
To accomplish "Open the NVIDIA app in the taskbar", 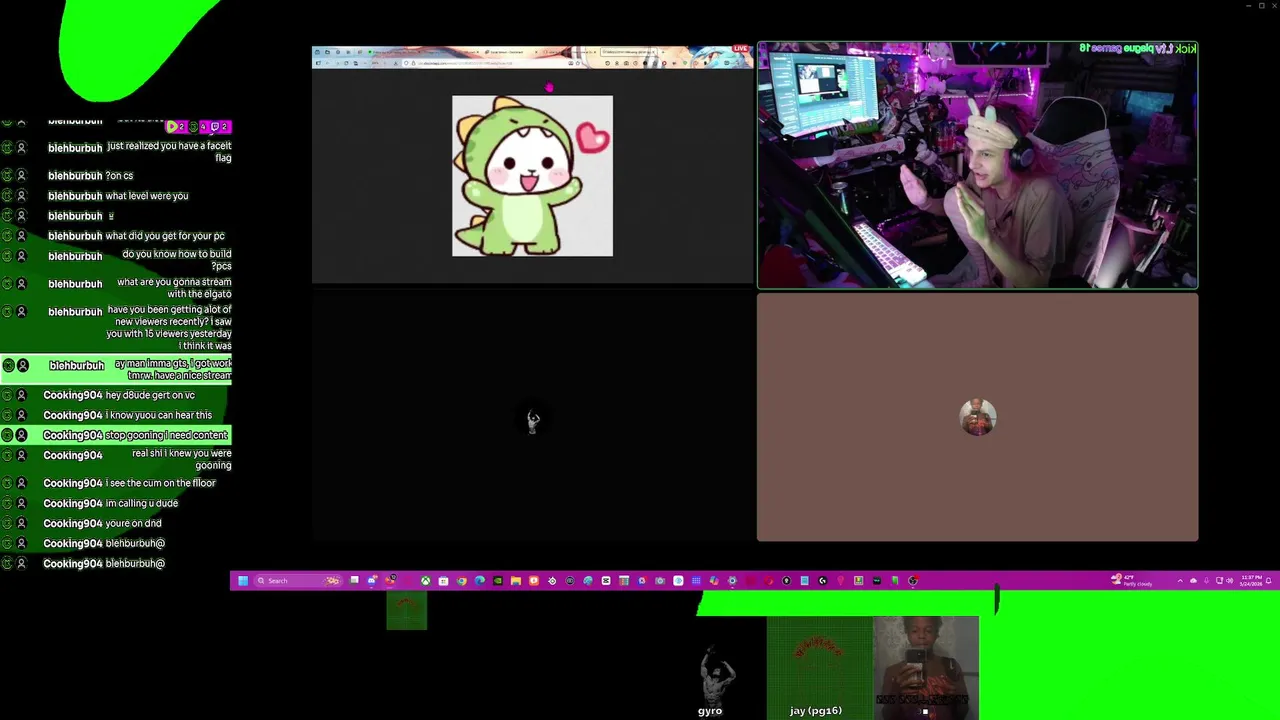I will pos(498,580).
